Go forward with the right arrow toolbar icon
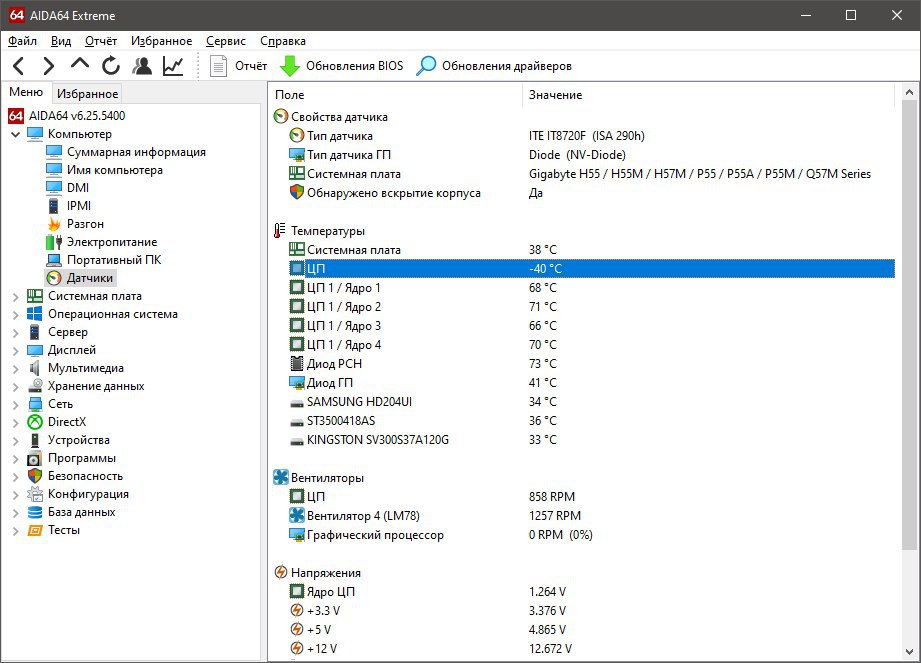Screen dimensions: 921x663 [49, 66]
